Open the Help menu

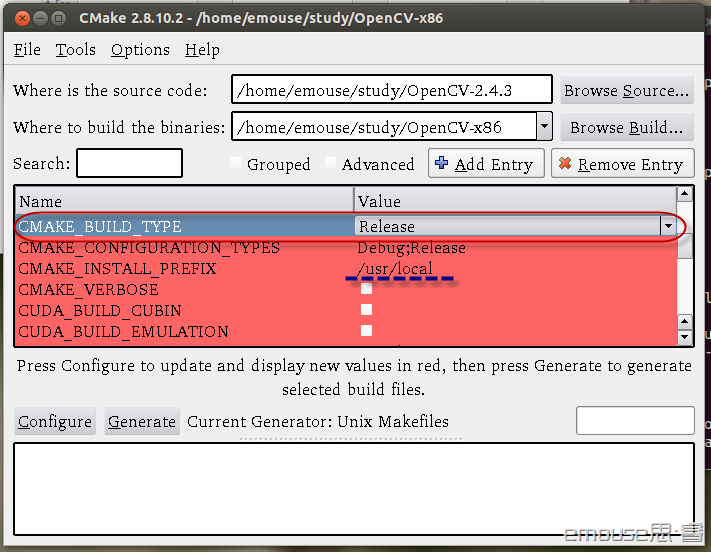click(x=202, y=50)
